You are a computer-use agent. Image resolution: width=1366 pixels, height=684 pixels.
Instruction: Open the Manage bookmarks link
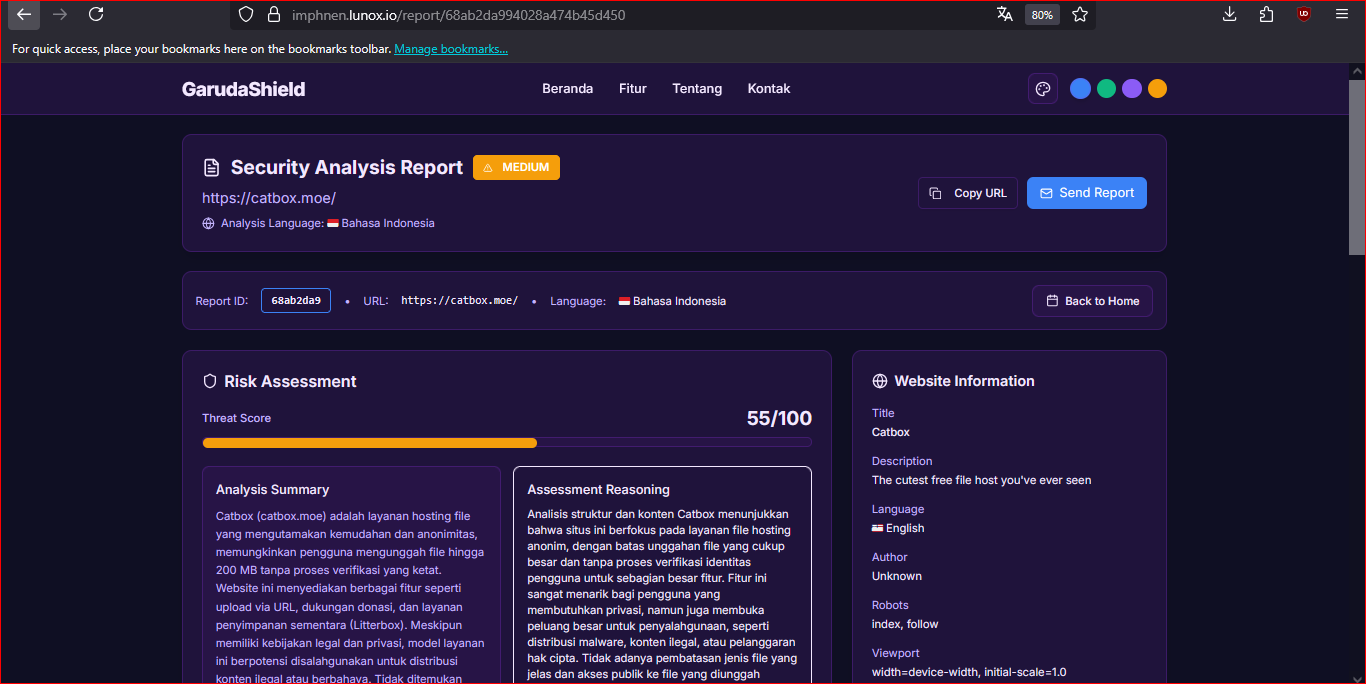click(x=451, y=49)
